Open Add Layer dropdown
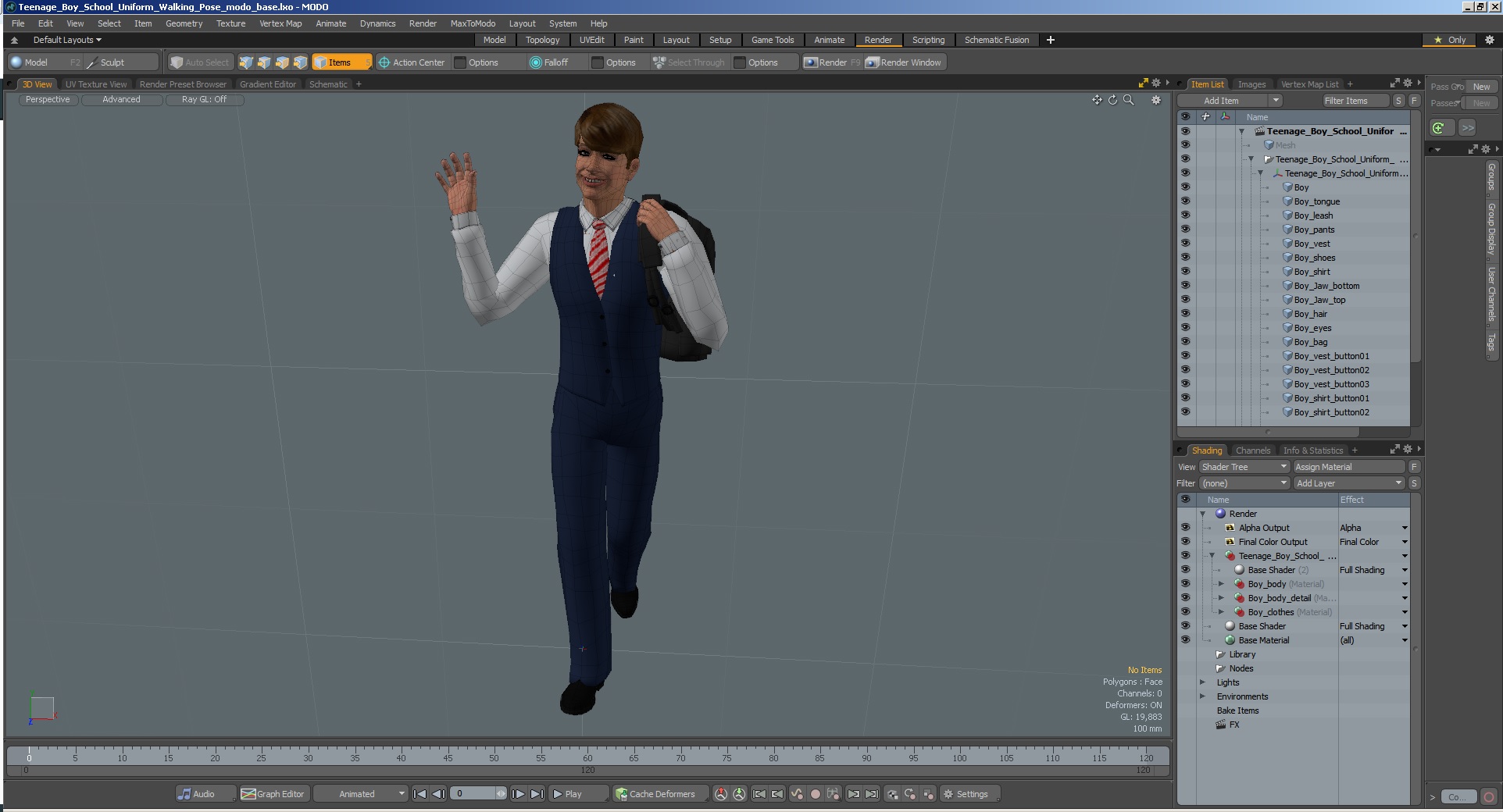 pyautogui.click(x=1349, y=483)
